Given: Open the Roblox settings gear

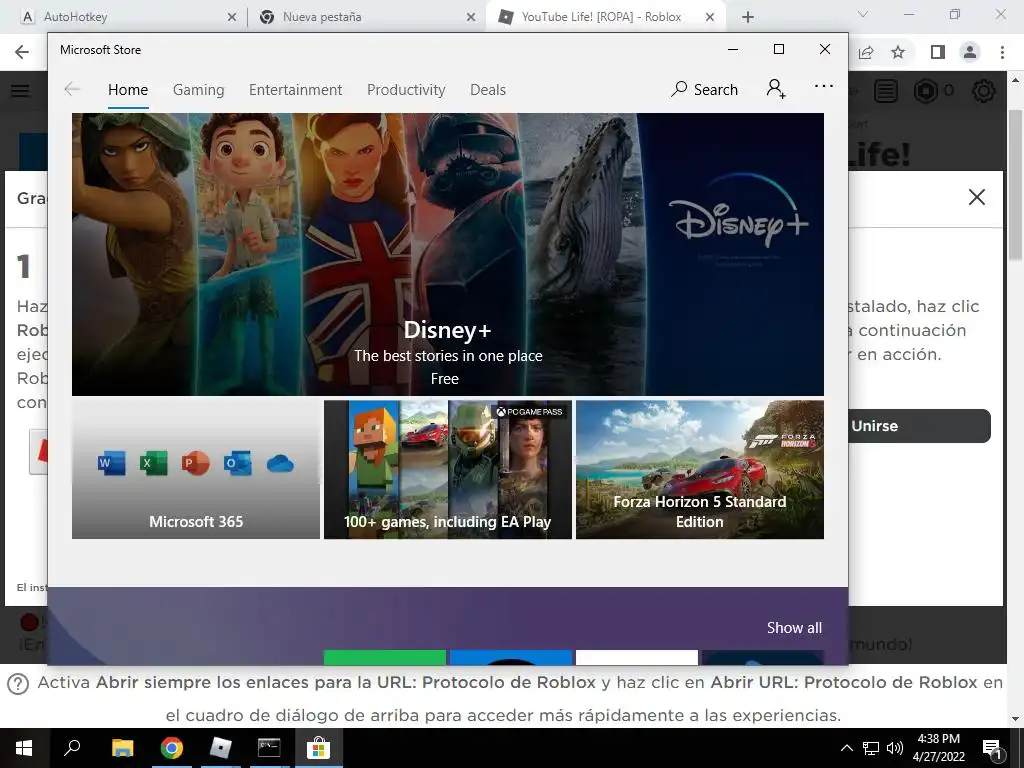Looking at the screenshot, I should pos(984,91).
